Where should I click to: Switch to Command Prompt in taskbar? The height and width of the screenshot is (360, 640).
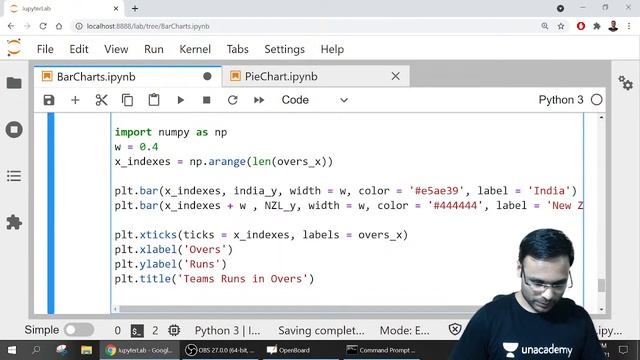point(381,350)
